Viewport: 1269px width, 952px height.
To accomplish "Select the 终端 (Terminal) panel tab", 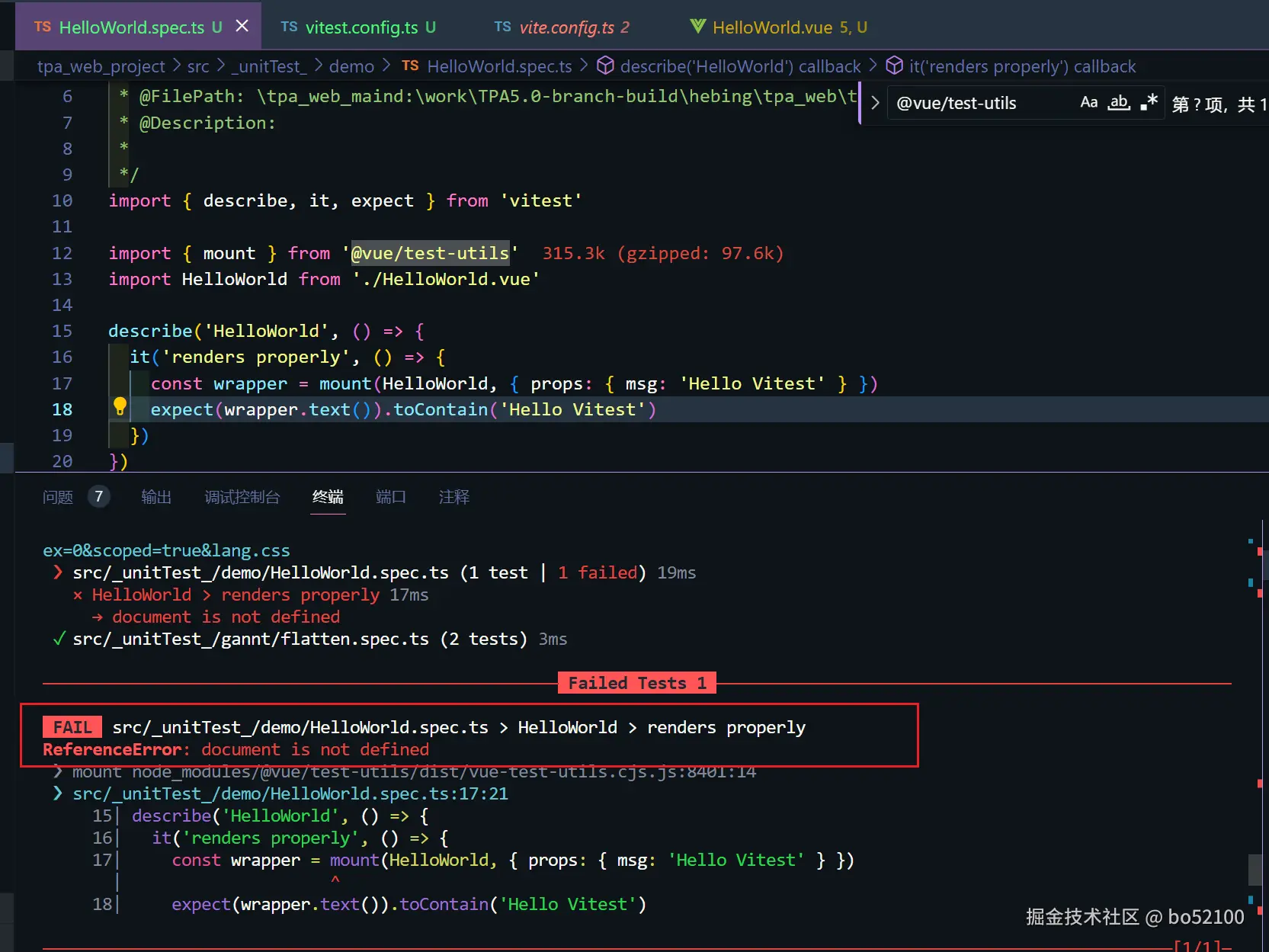I will click(328, 497).
